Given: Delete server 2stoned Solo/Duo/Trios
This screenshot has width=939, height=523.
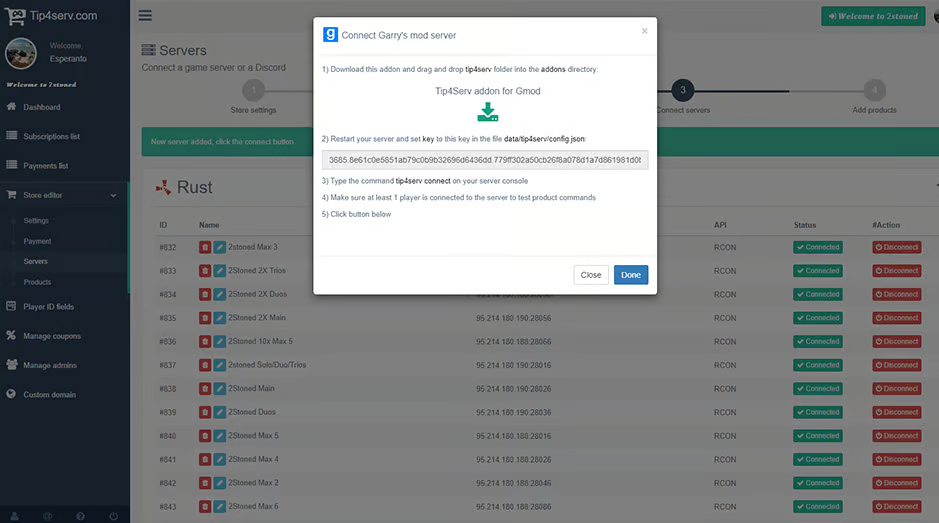Looking at the screenshot, I should coord(205,365).
